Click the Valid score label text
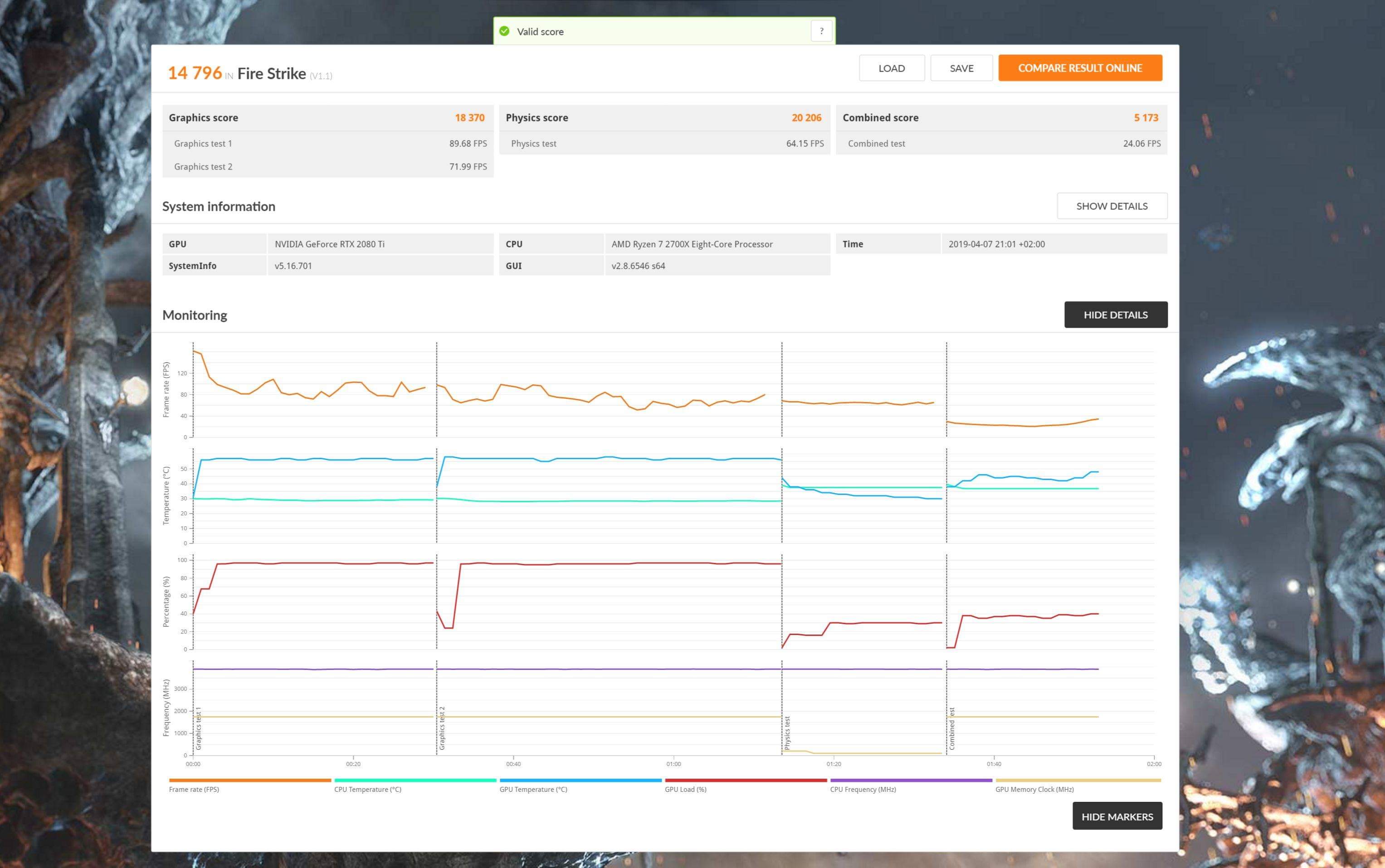Image resolution: width=1385 pixels, height=868 pixels. 540,32
